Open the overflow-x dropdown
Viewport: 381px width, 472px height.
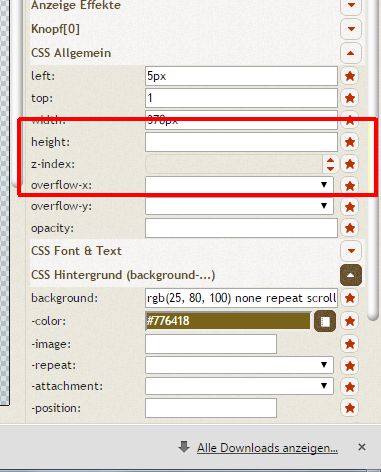[x=239, y=185]
